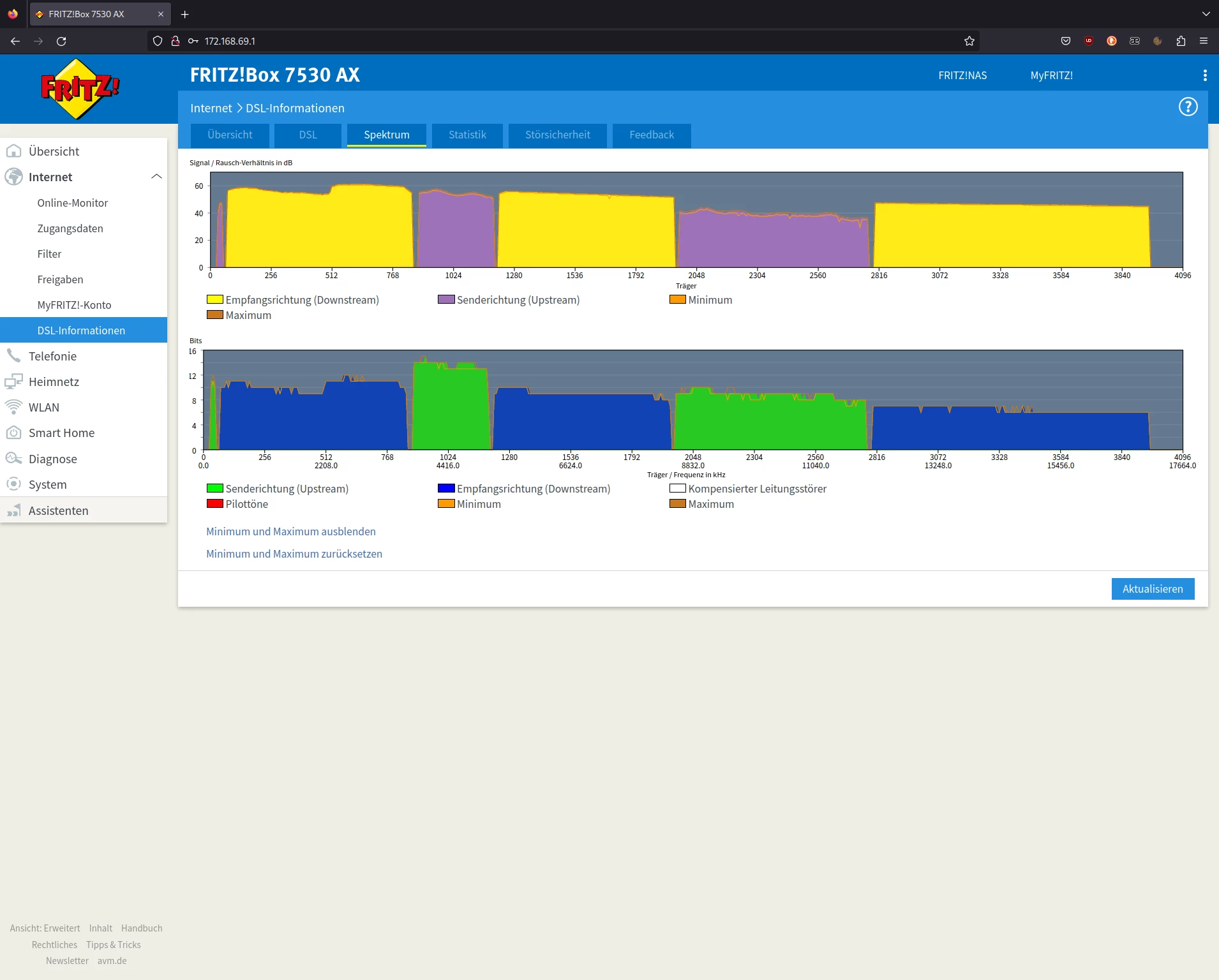Open the avm.de footer link

[x=112, y=961]
